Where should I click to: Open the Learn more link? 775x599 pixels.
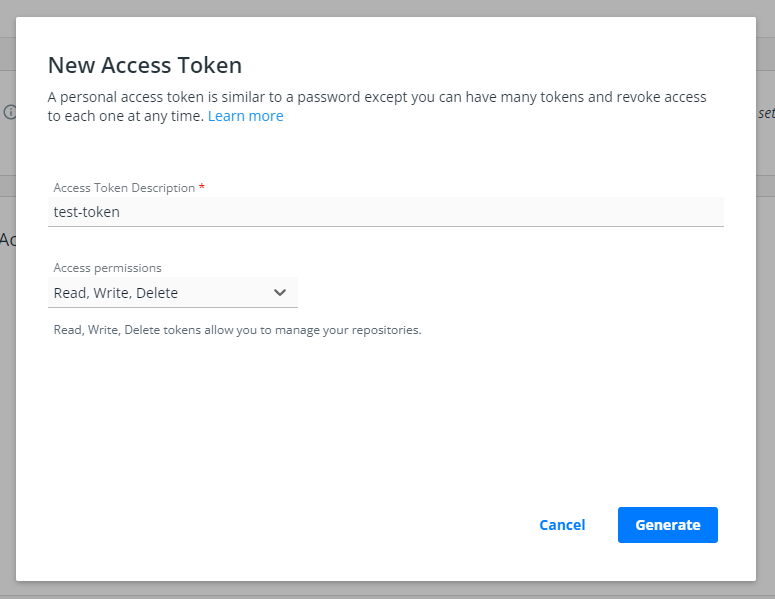click(x=246, y=116)
